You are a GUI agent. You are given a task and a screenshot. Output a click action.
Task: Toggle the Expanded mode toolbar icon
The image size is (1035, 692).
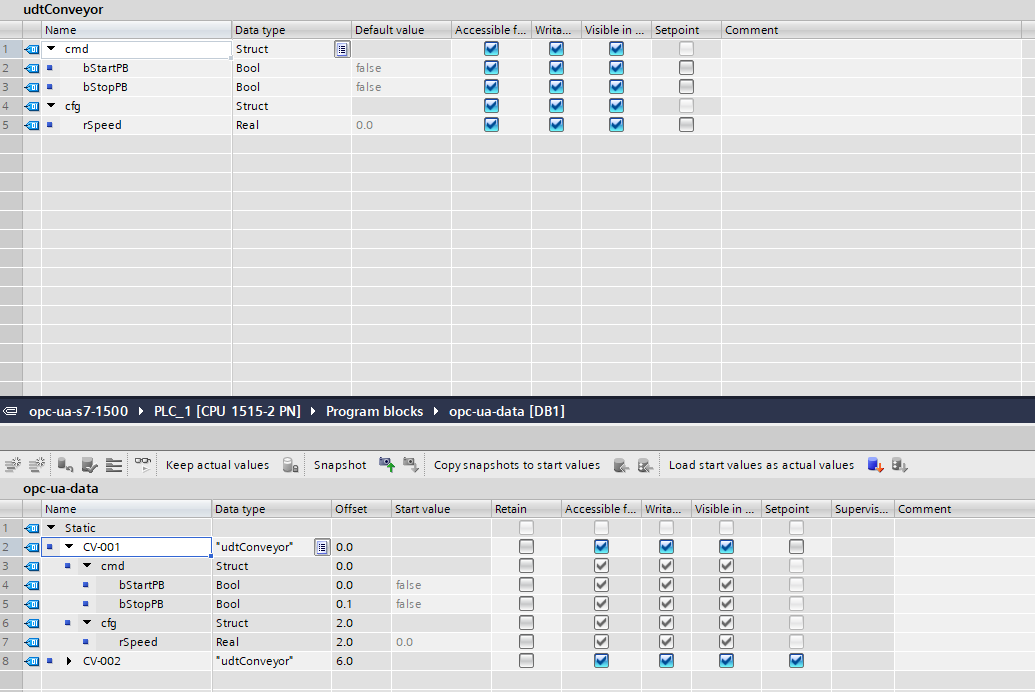pos(114,465)
